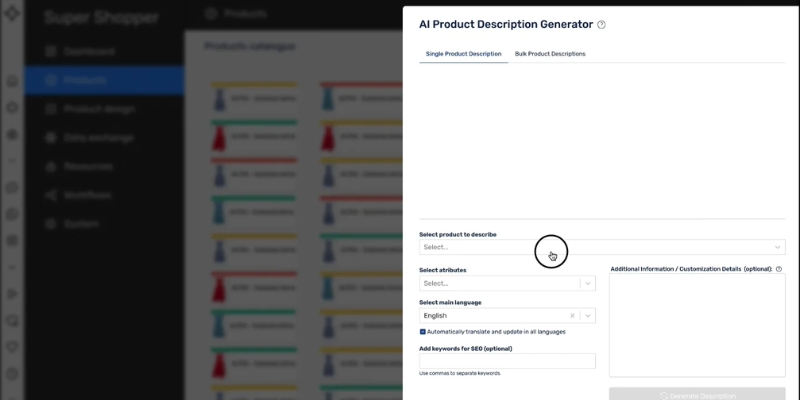
Task: Open Workflows in the sidebar
Action: pos(104,195)
